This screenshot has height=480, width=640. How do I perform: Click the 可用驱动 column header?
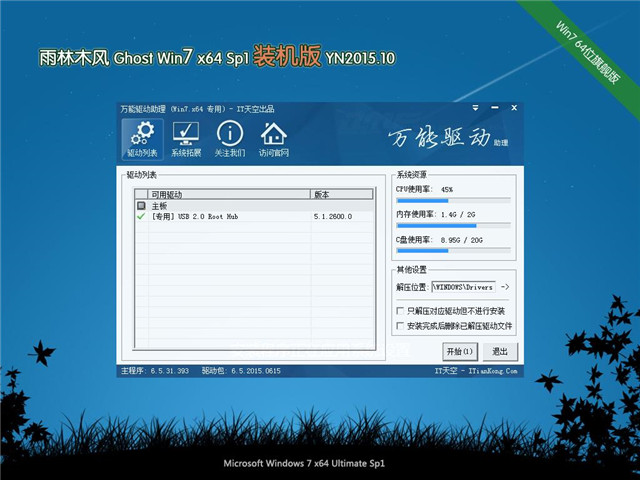click(230, 194)
